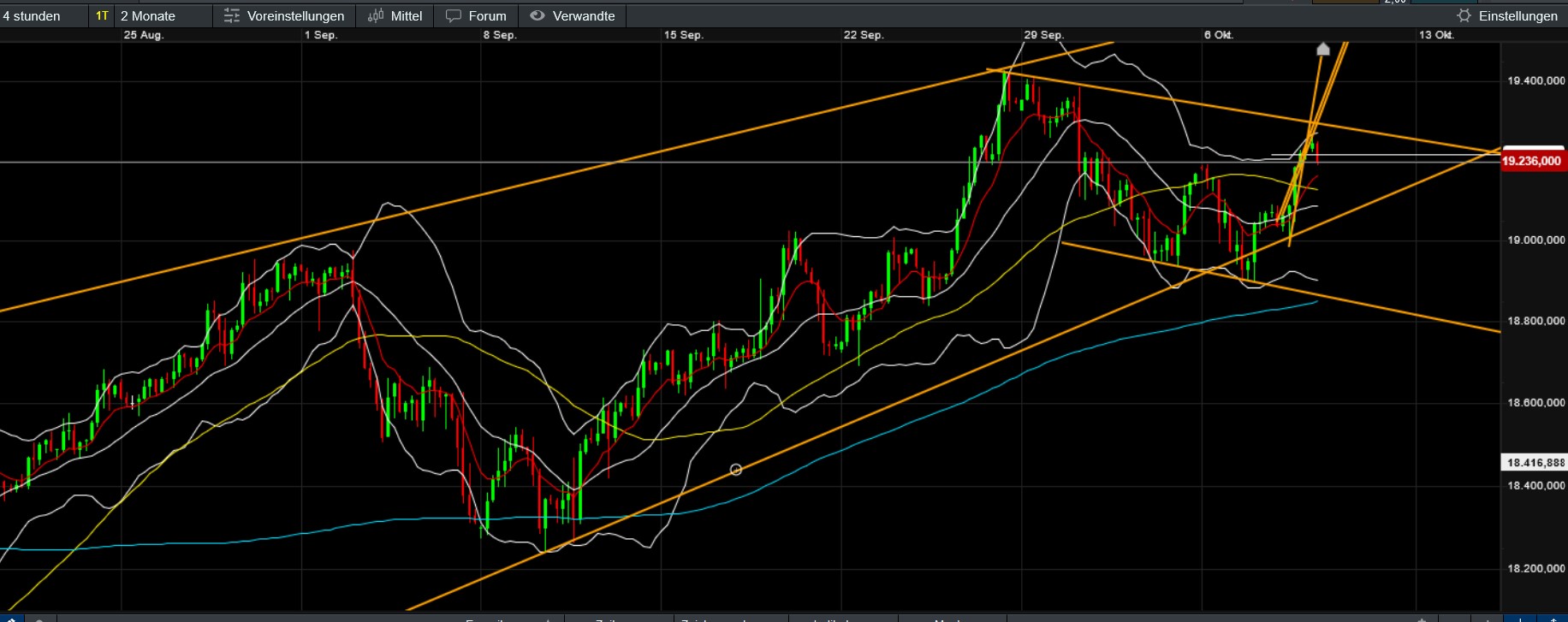Open the Forum speech bubble button
The image size is (1568, 622).
476,16
